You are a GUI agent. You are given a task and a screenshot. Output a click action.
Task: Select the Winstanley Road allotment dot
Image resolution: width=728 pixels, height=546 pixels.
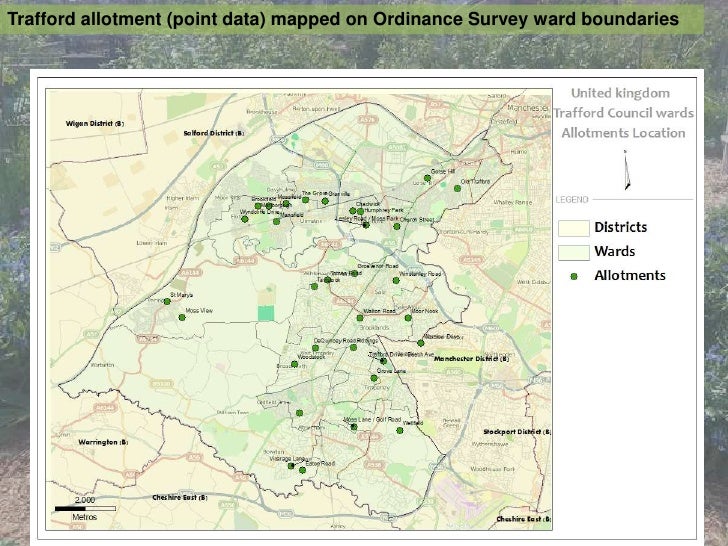pyautogui.click(x=396, y=280)
